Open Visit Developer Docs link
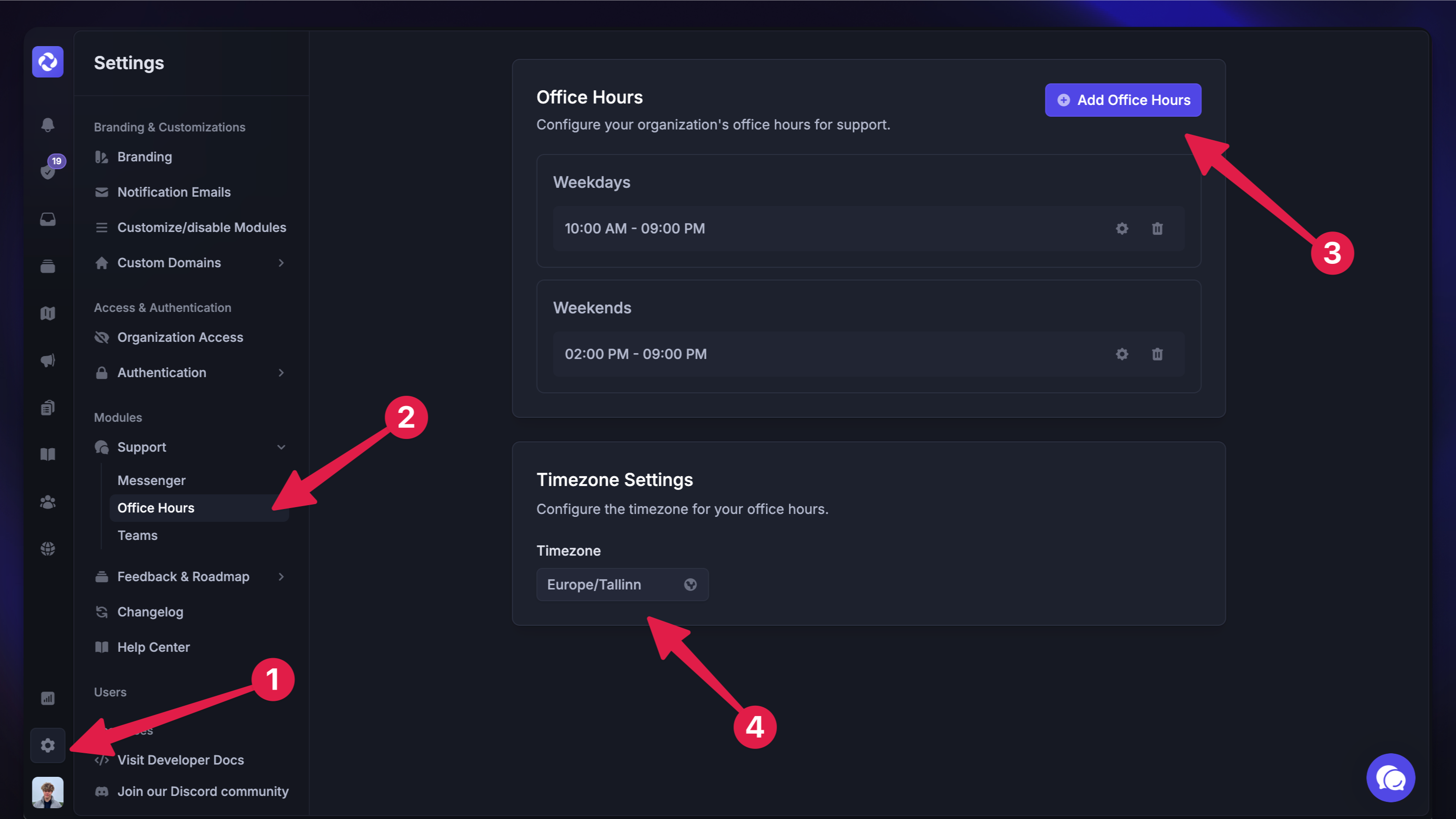1456x819 pixels. tap(181, 760)
